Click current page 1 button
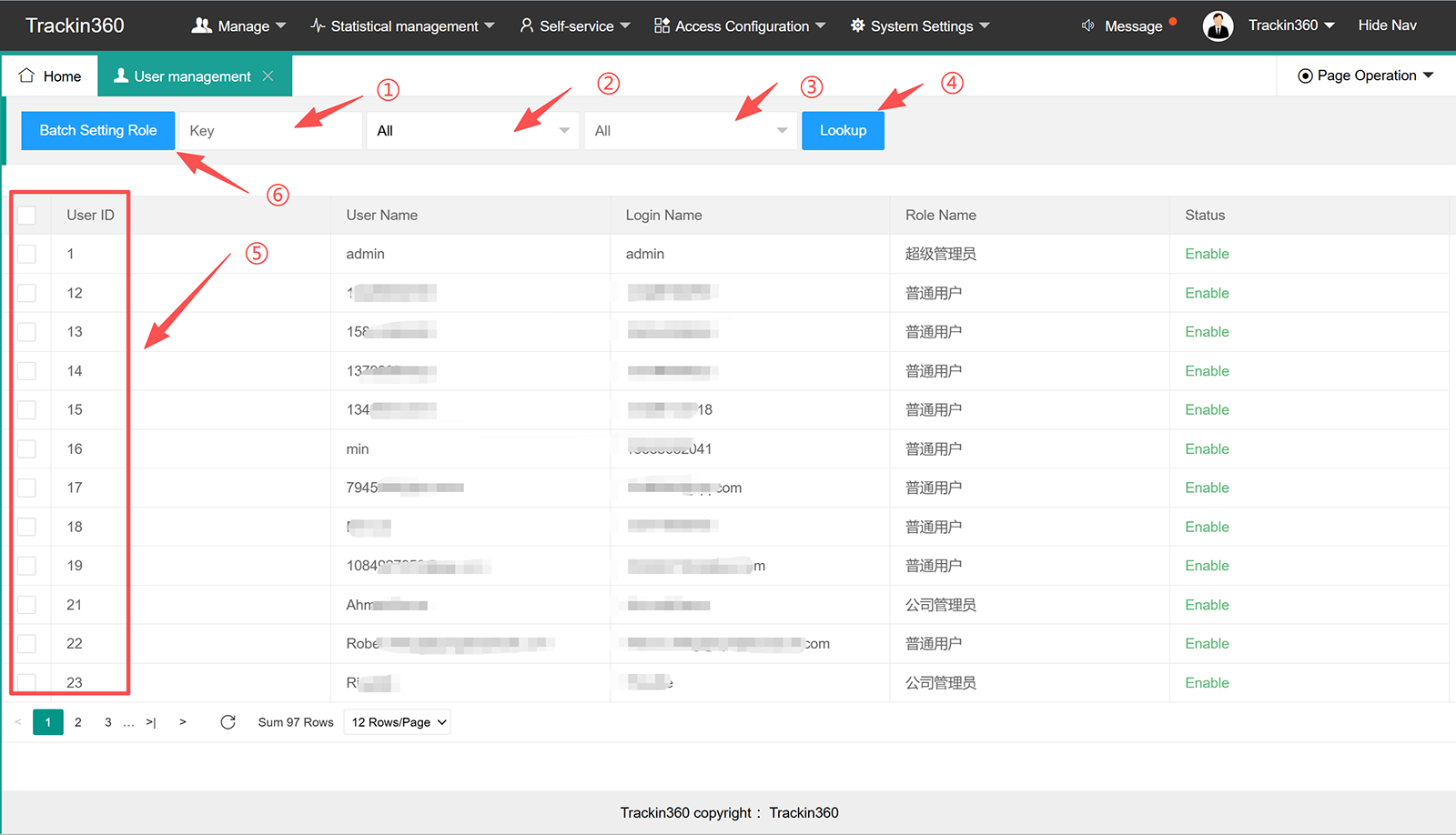The width and height of the screenshot is (1456, 835). [48, 722]
